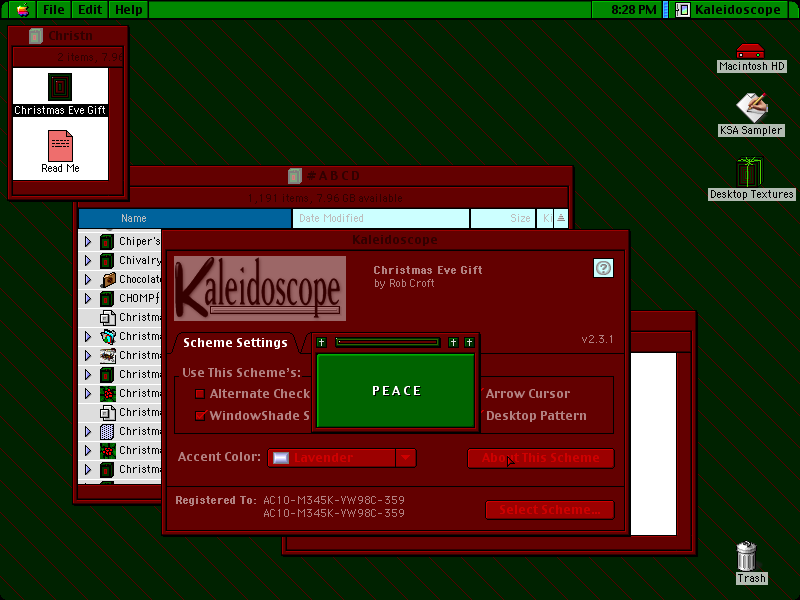800x600 pixels.
Task: Click the Kaleidoscope application menu icon
Action: [683, 10]
